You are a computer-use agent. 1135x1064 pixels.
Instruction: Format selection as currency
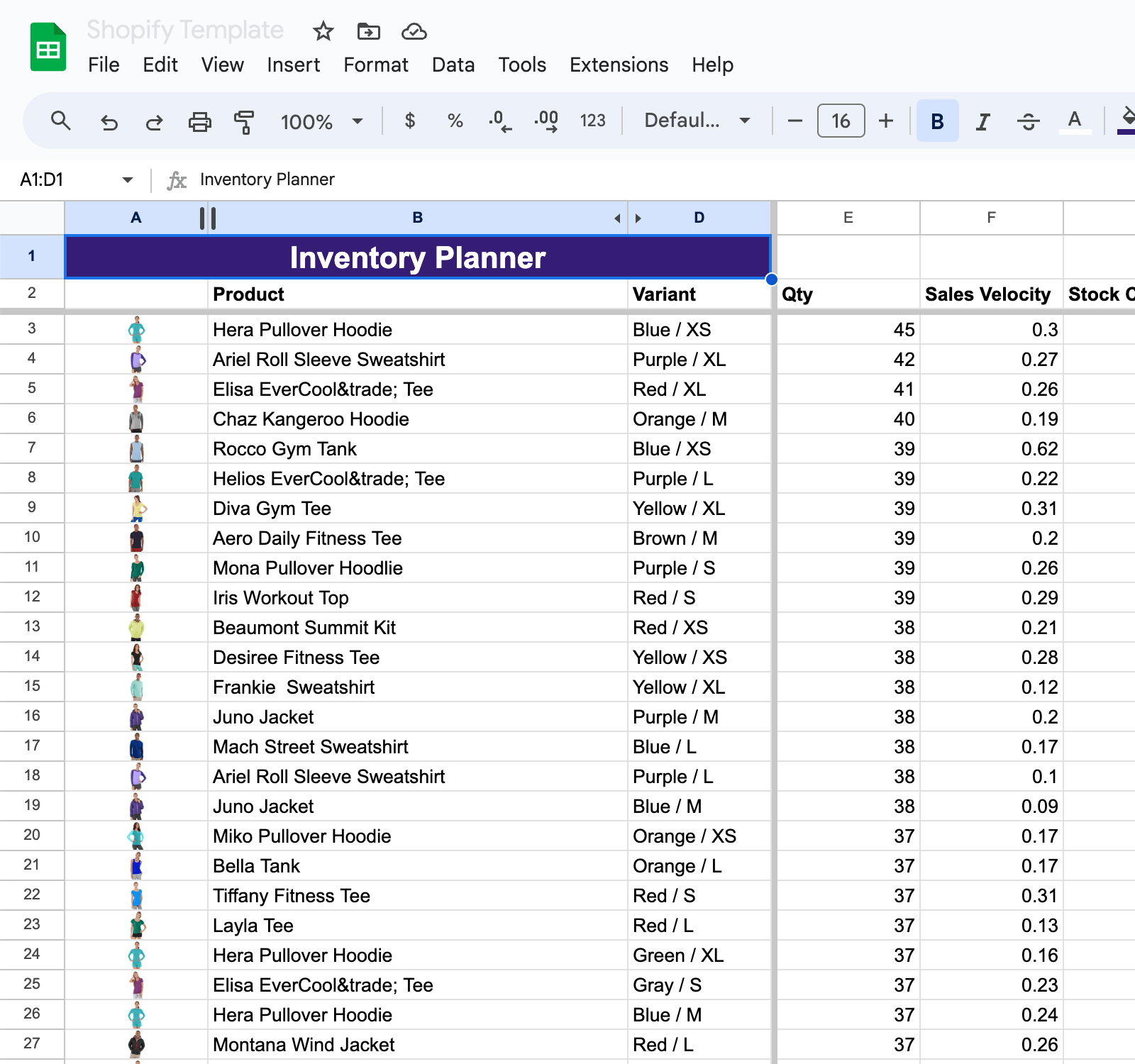pyautogui.click(x=410, y=121)
